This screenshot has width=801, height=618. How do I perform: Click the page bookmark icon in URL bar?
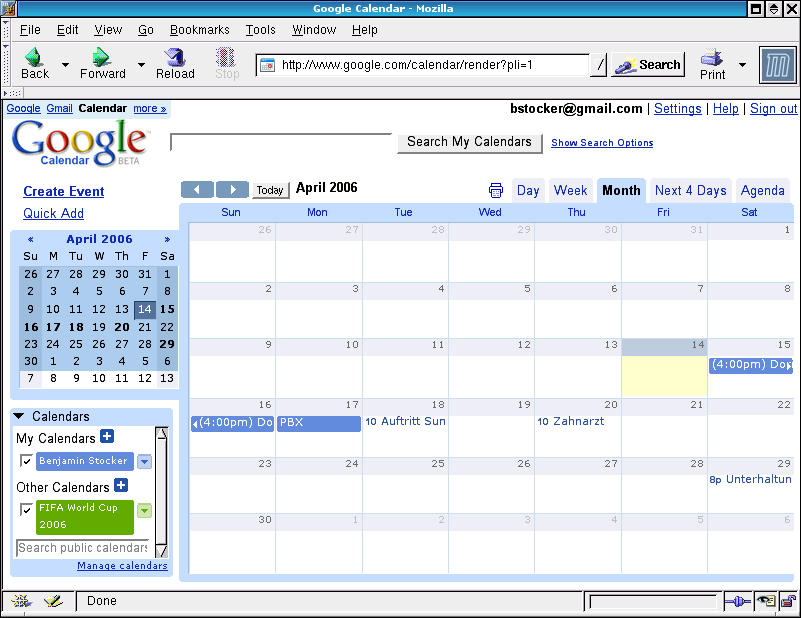[267, 65]
